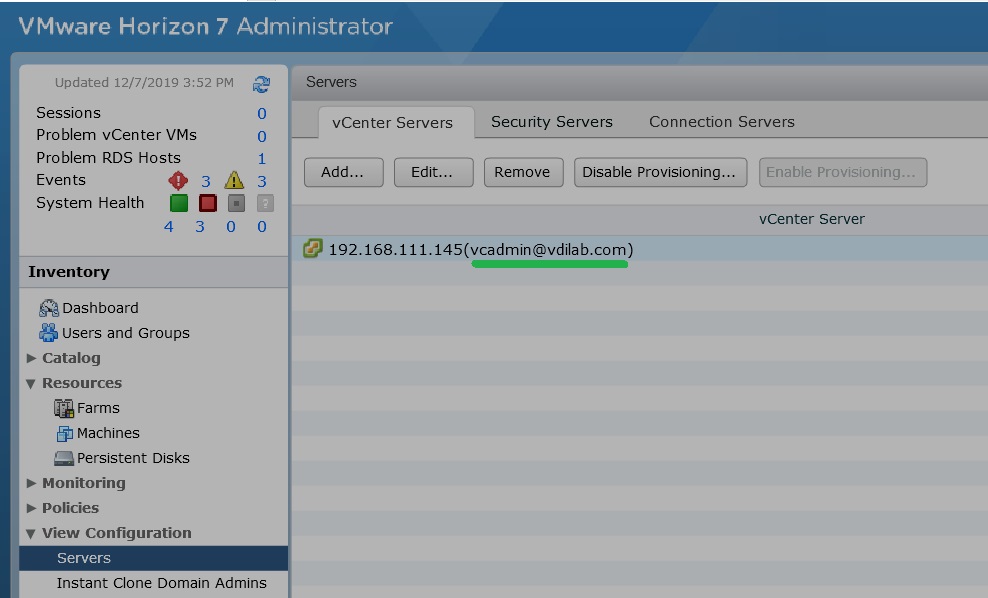The height and width of the screenshot is (598, 988).
Task: Click the Edit... button
Action: [x=434, y=173]
